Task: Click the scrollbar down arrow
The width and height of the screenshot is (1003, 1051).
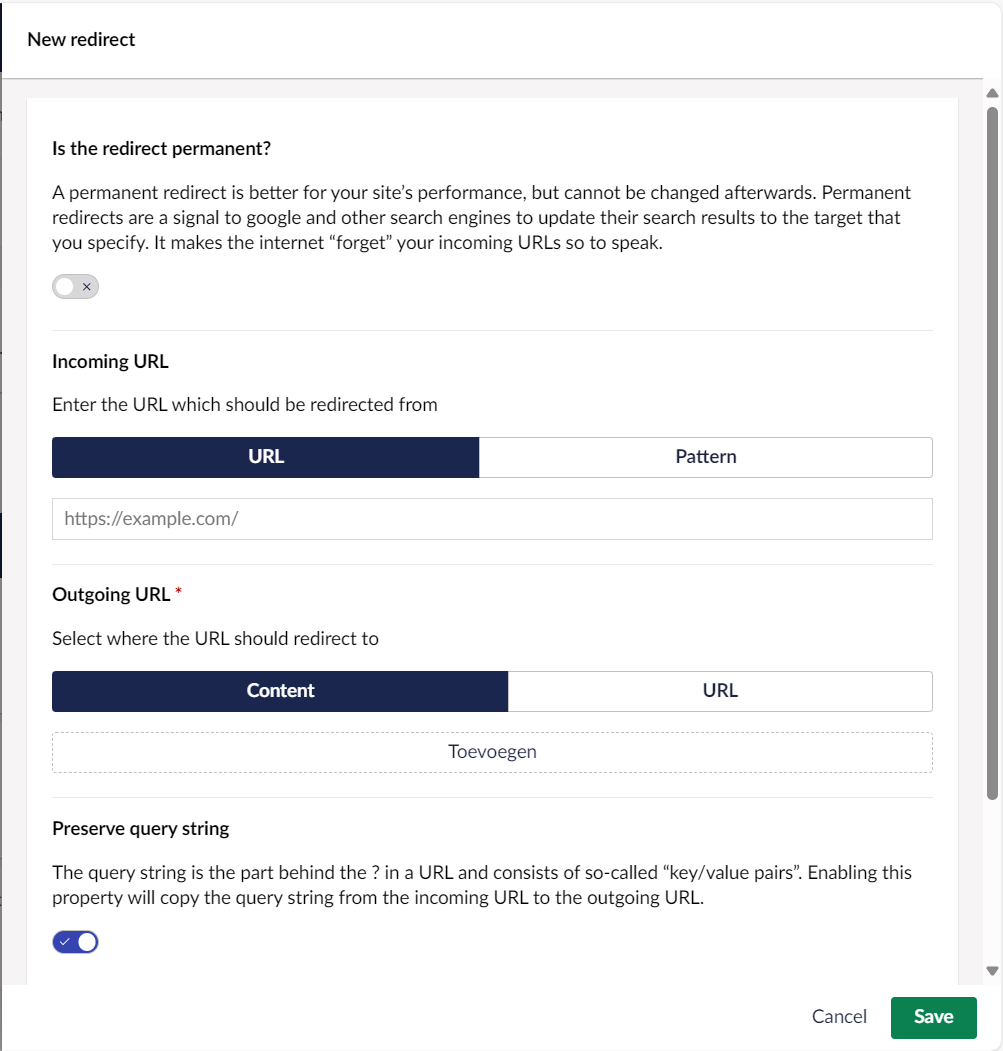Action: point(992,971)
